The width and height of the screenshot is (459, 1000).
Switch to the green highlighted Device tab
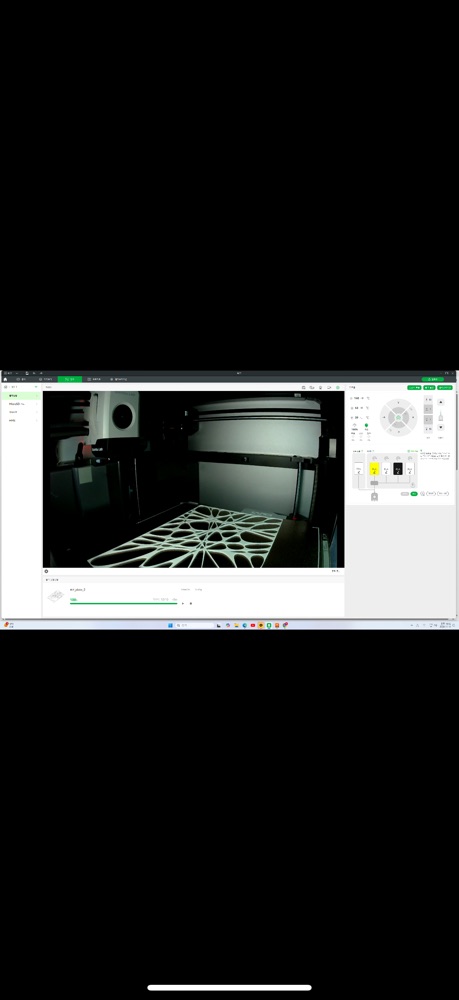[x=69, y=379]
